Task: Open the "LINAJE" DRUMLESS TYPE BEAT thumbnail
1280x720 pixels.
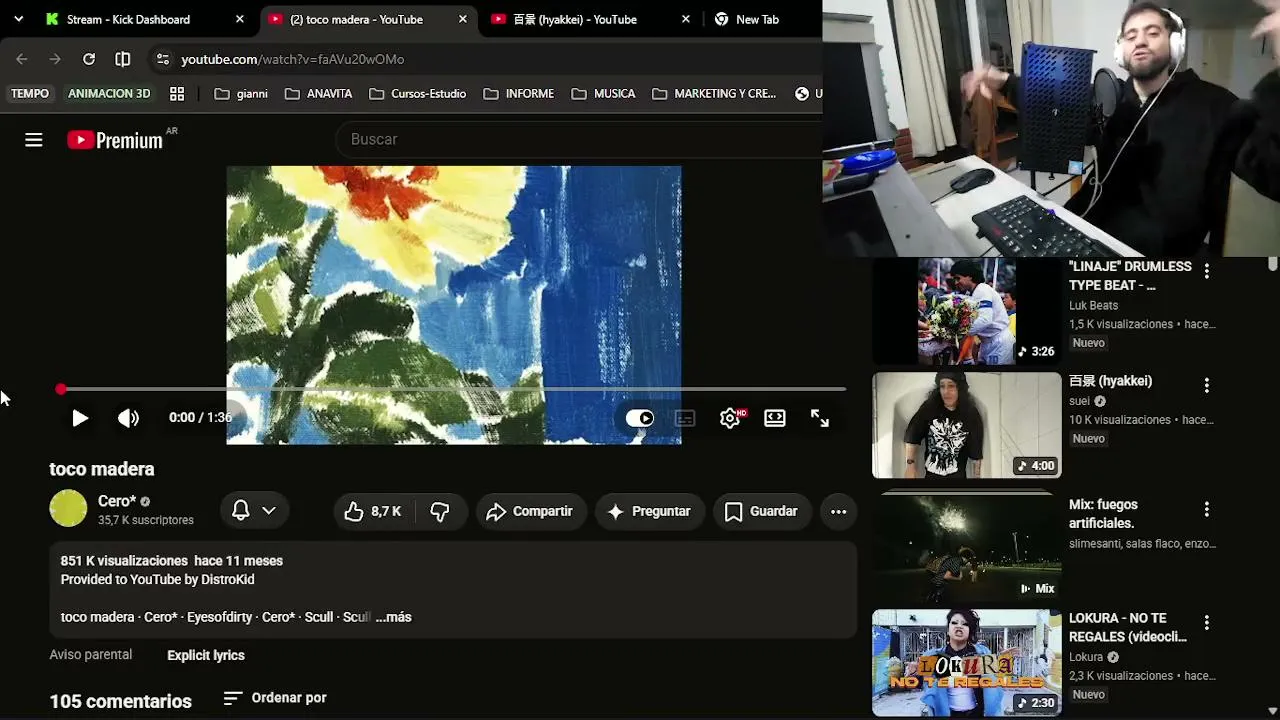Action: (966, 311)
